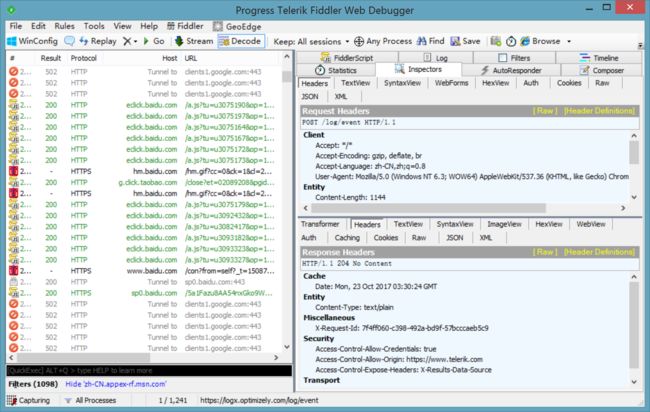Click request headers horizontal scrollbar right arrow
The image size is (650, 412).
click(623, 208)
